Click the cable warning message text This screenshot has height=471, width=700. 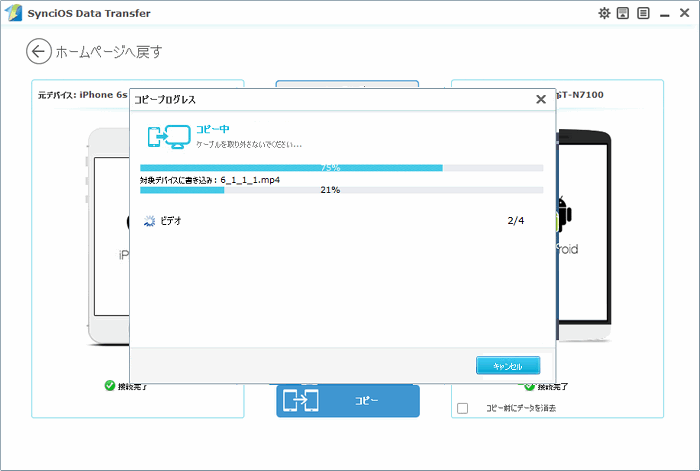point(249,145)
